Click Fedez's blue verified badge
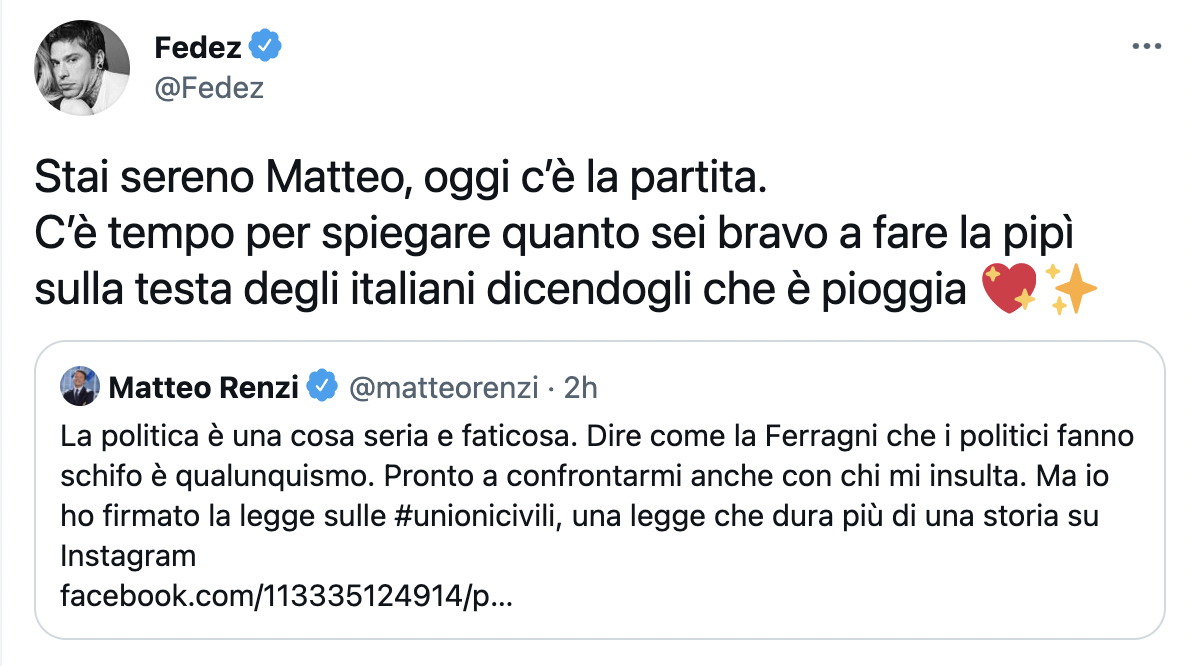 point(265,45)
